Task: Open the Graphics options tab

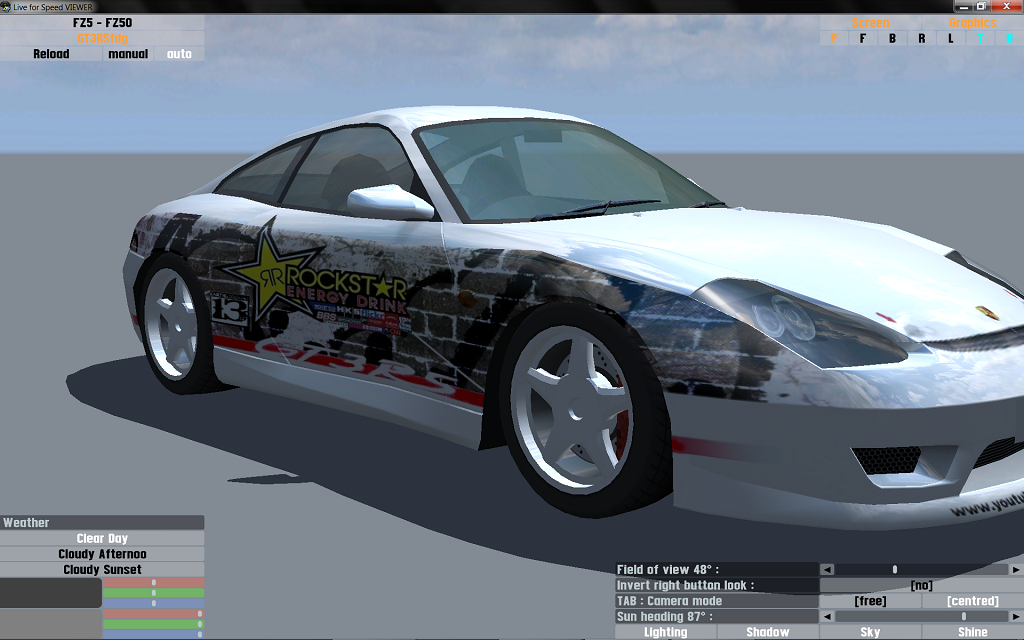Action: (972, 23)
